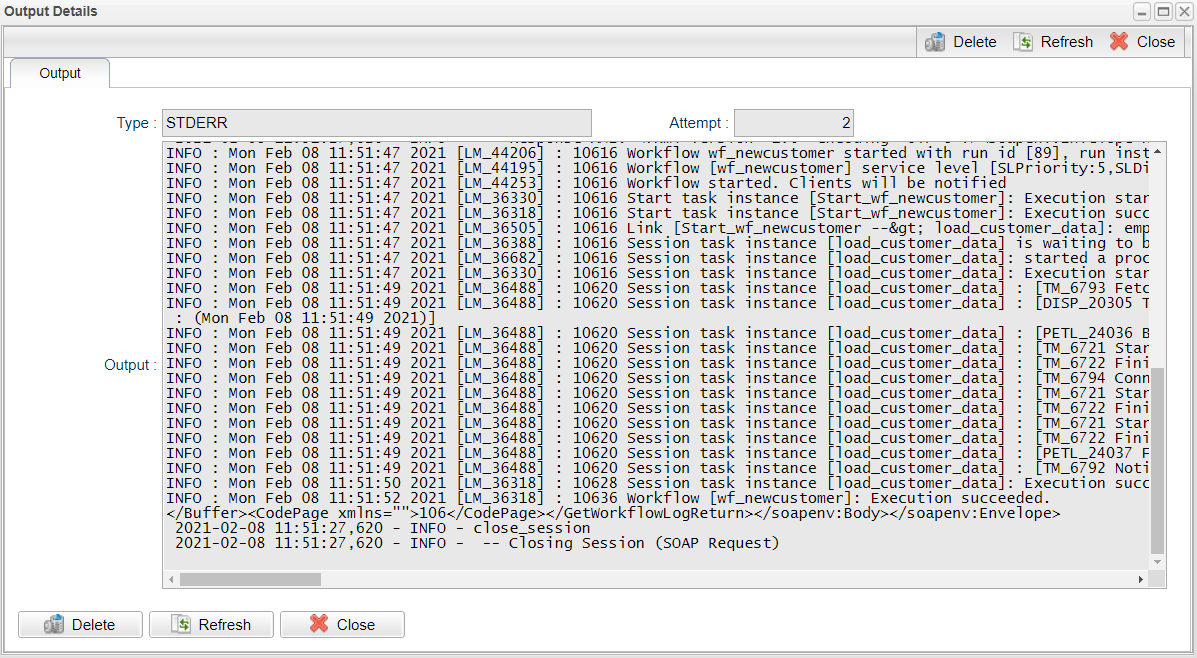This screenshot has width=1197, height=658.
Task: Close the window using title bar X
Action: (x=1184, y=11)
